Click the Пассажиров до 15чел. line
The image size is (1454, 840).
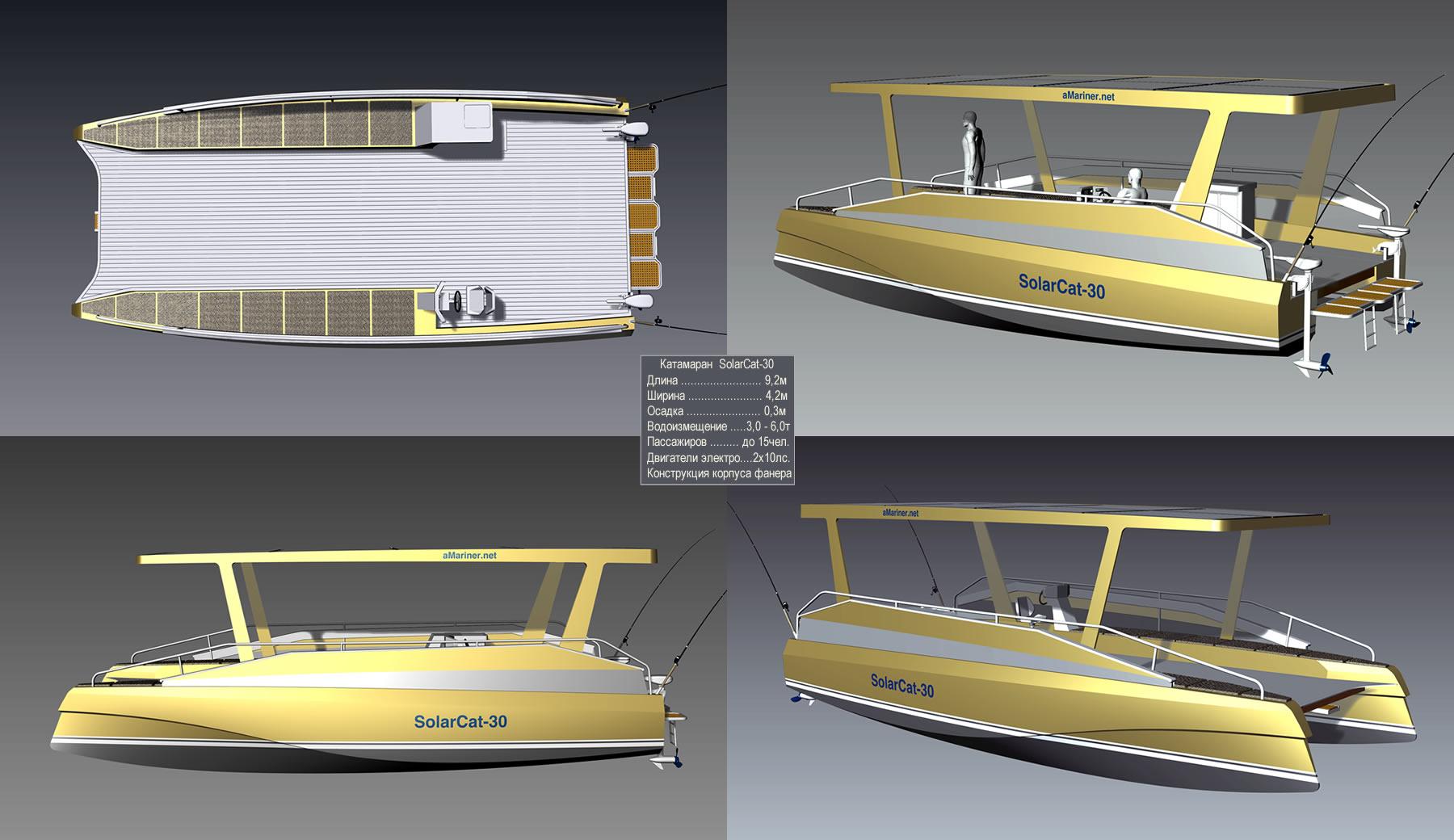point(716,442)
